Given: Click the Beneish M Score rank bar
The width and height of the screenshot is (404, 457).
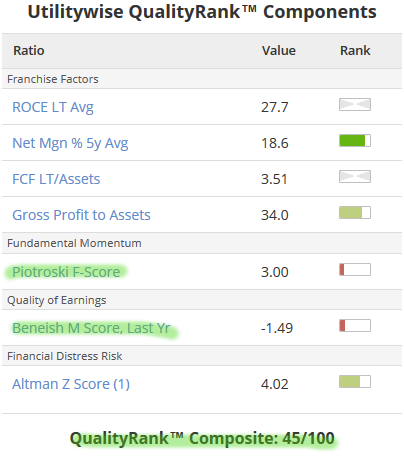Looking at the screenshot, I should (355, 326).
